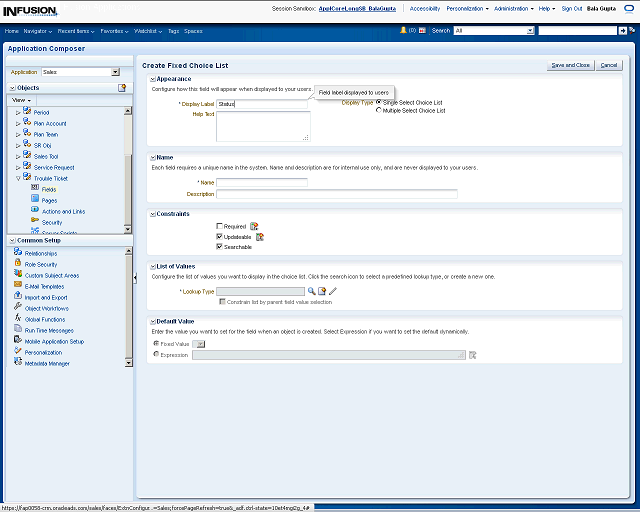
Task: Click the Lookup Type search magnifier icon
Action: 311,291
